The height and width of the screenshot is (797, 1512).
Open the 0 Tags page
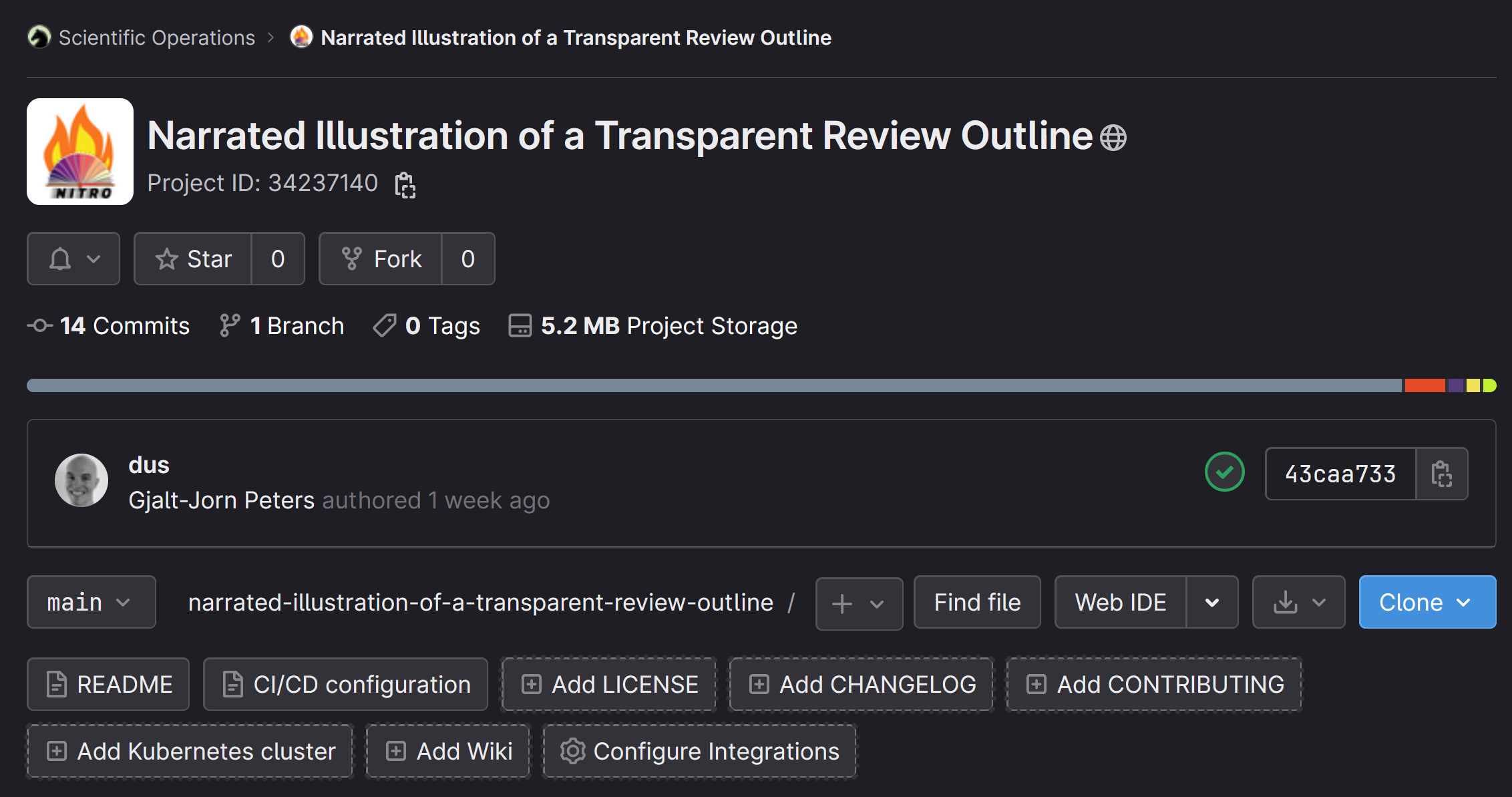click(x=427, y=326)
